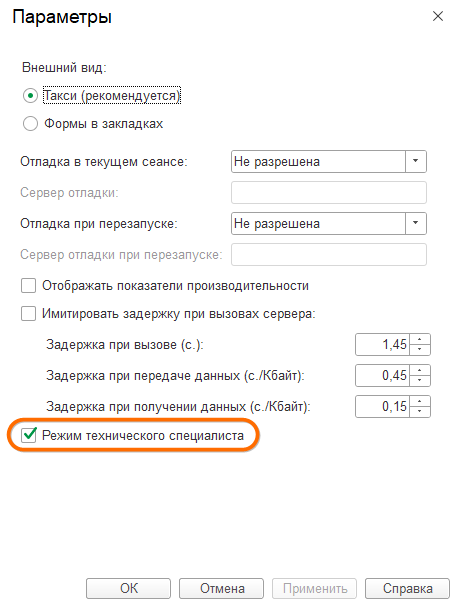Confirm settings with the ОК button
This screenshot has height=604, width=458.
point(128,589)
